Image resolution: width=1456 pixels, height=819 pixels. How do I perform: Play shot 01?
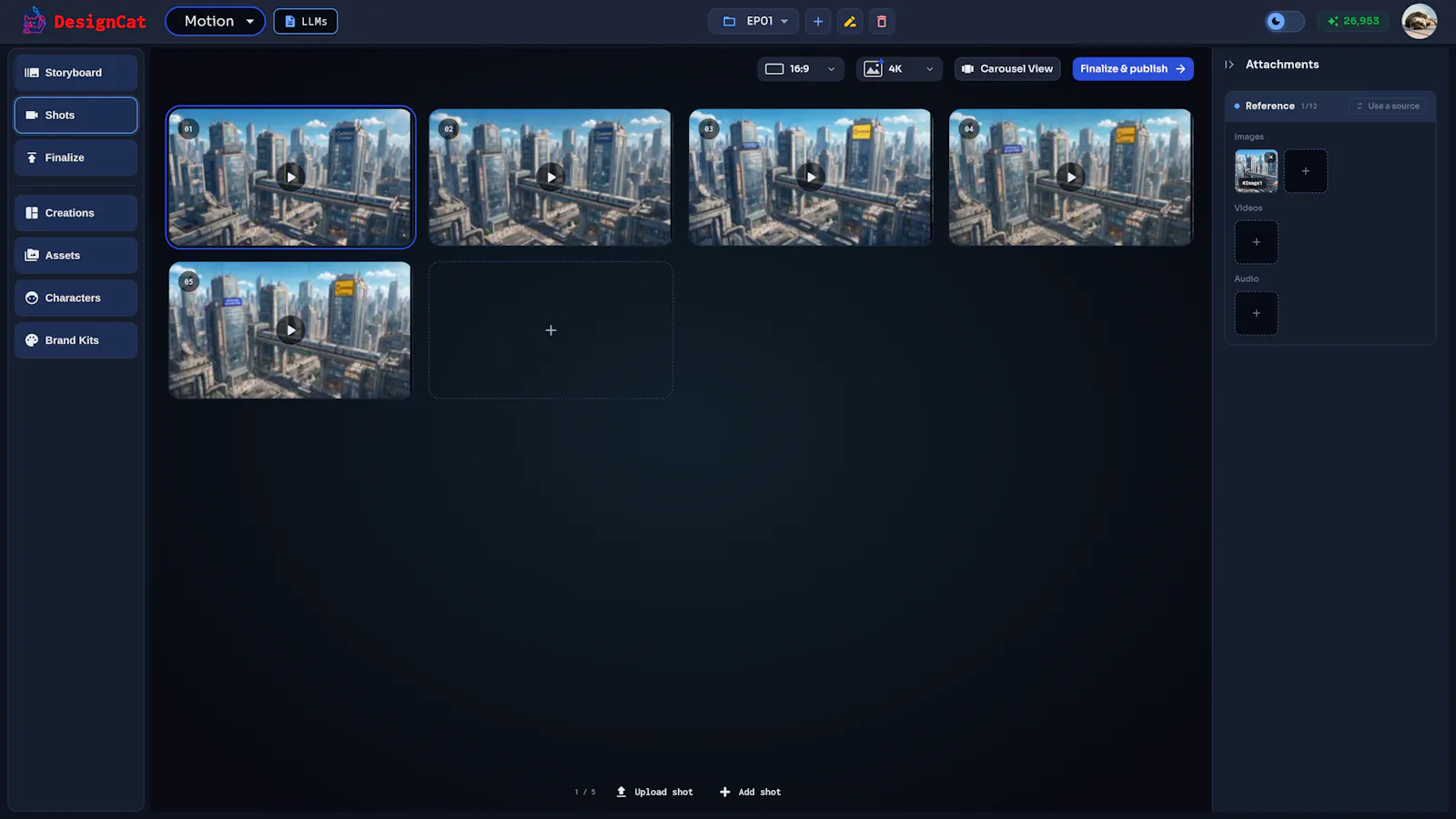290,177
